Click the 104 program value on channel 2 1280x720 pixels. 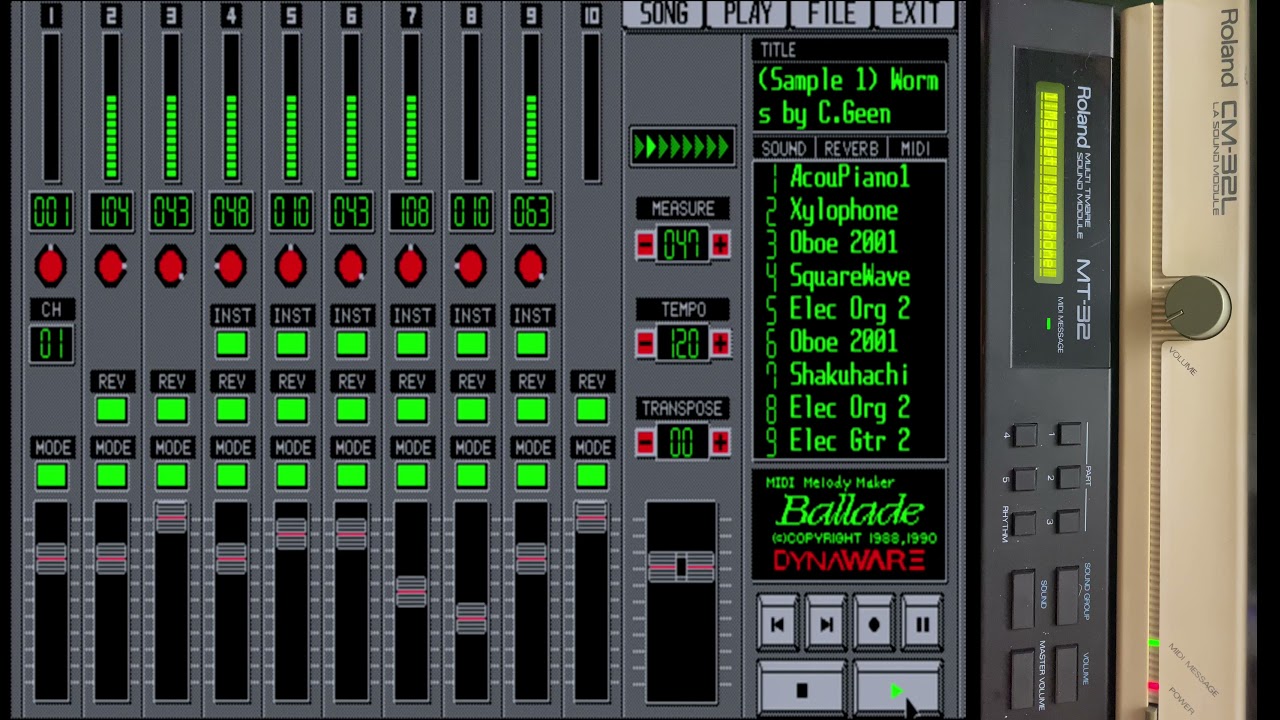tap(111, 212)
